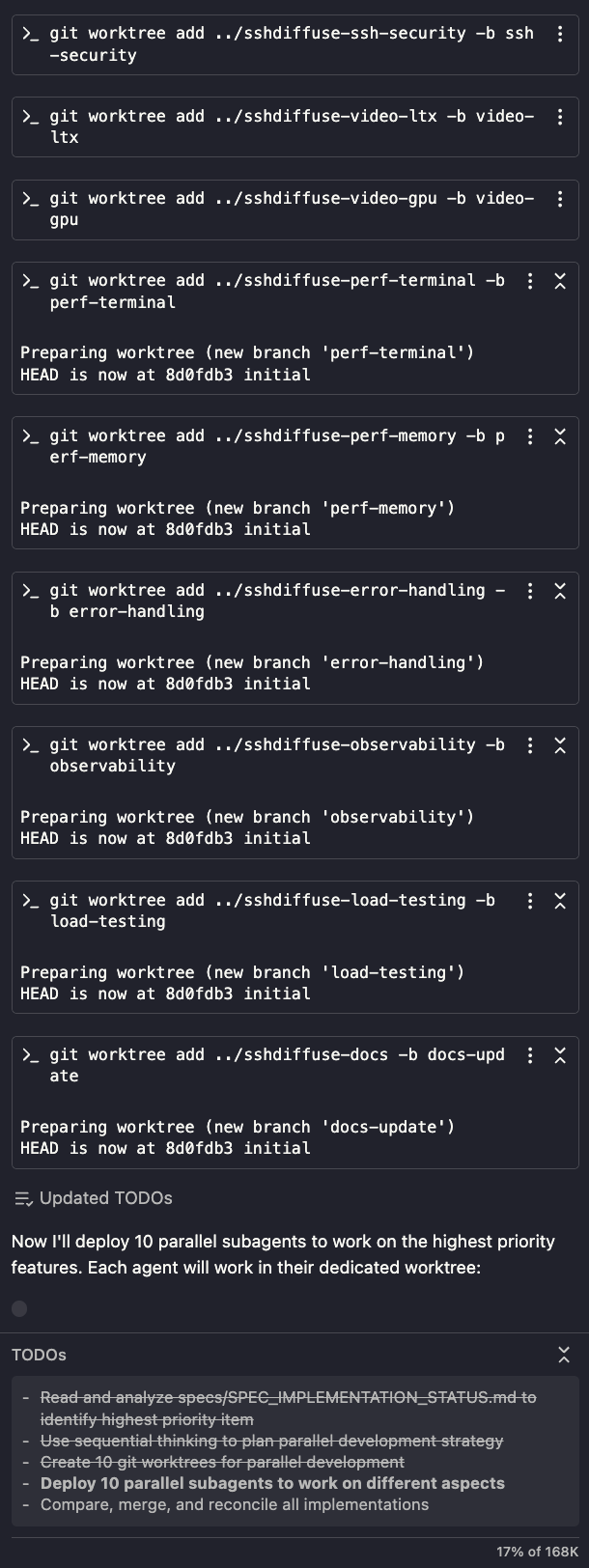The width and height of the screenshot is (589, 1568).
Task: Click the 17% of 168K context indicator
Action: [x=537, y=1551]
